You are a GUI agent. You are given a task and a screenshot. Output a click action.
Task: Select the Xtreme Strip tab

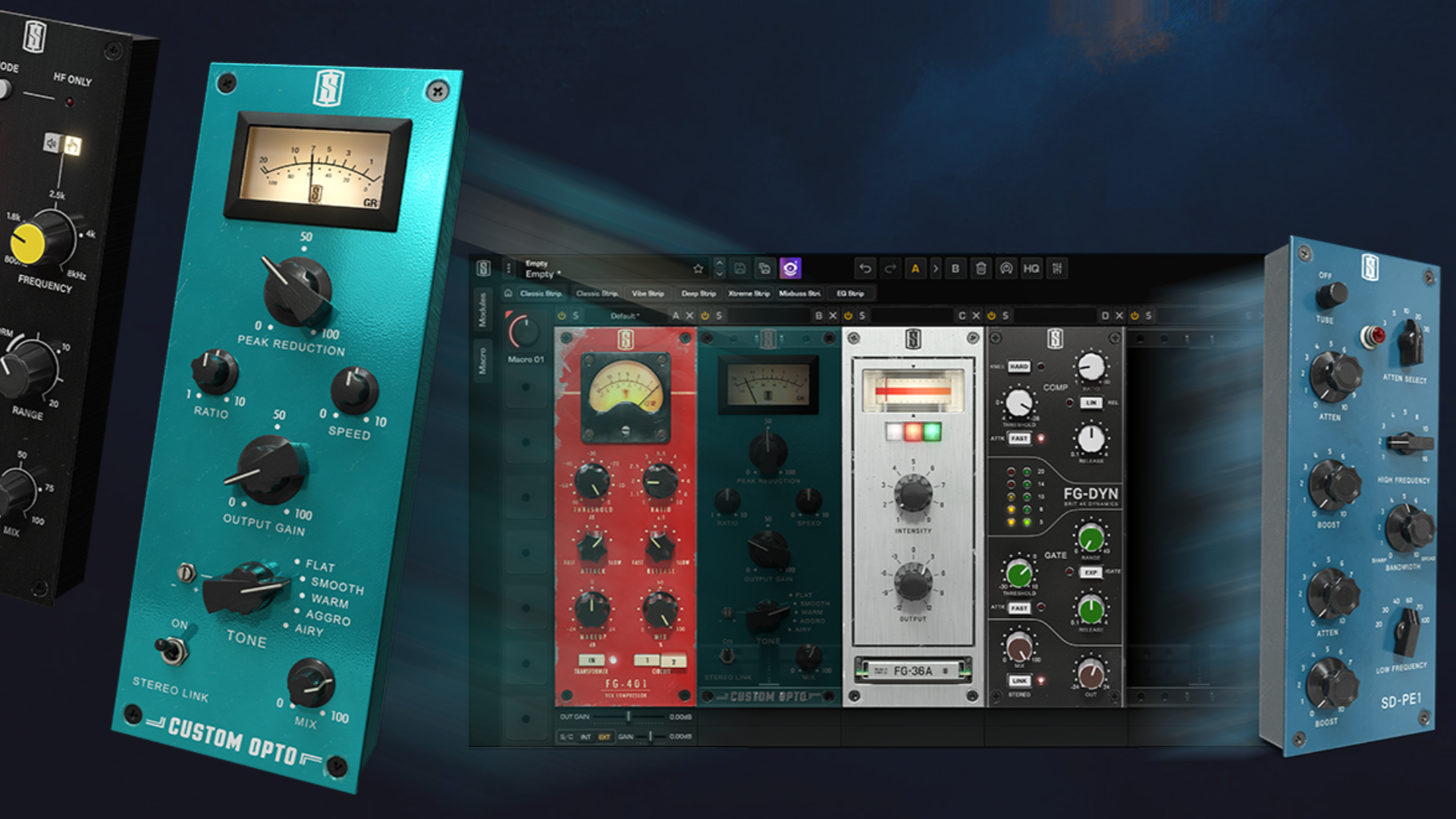click(x=748, y=293)
